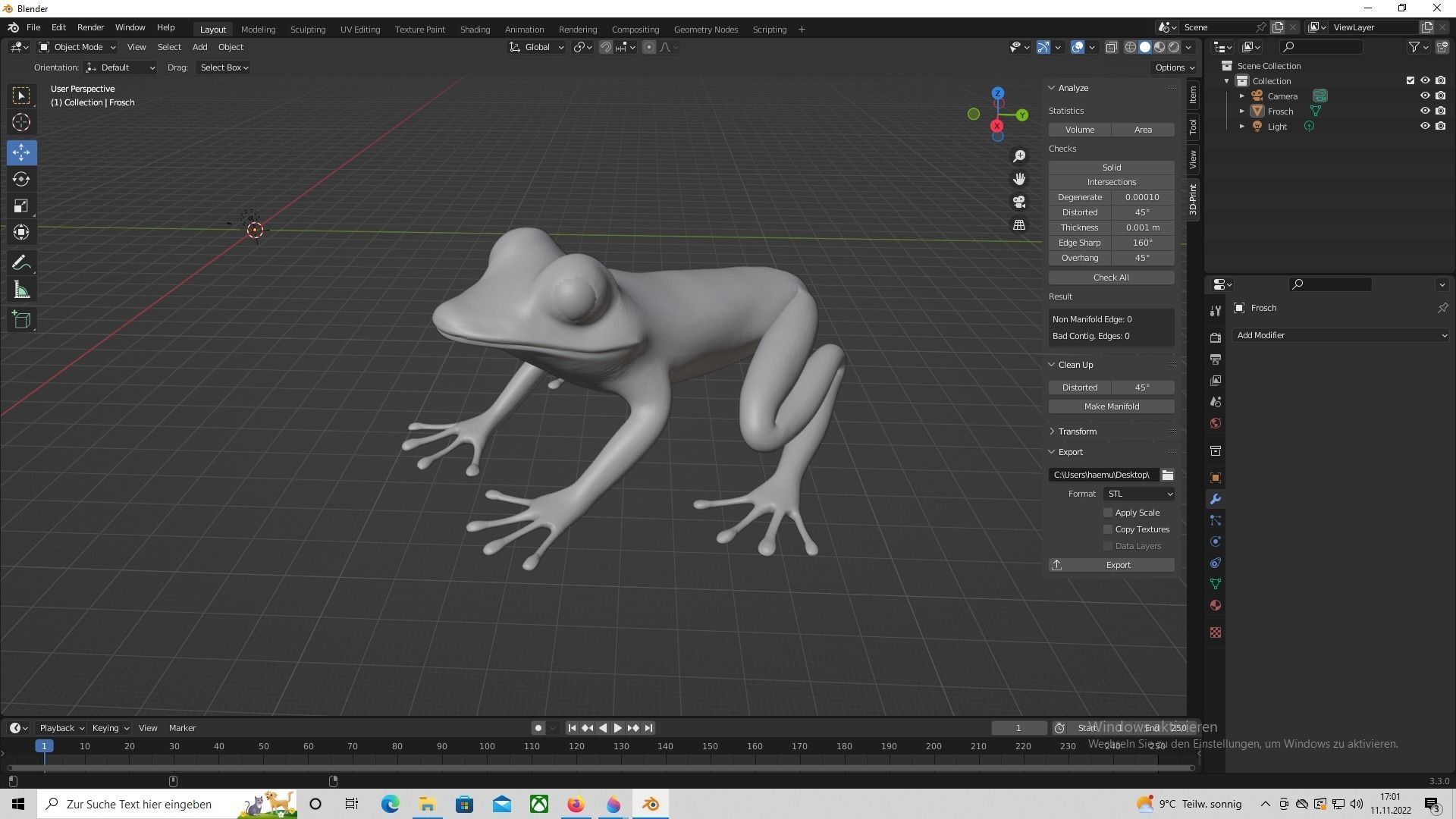Select the Select Box tool icon
This screenshot has height=819, width=1456.
(x=21, y=96)
